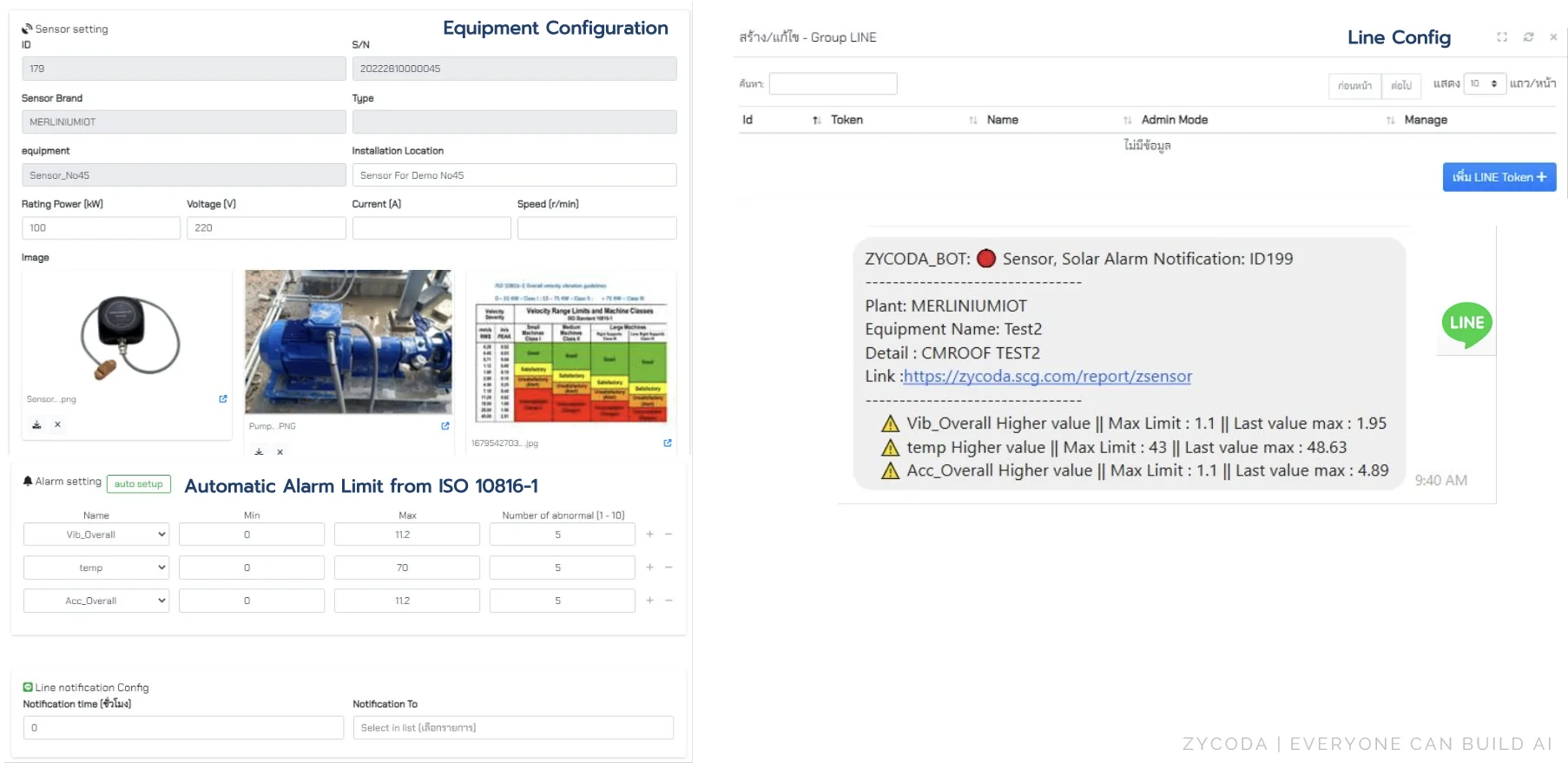This screenshot has width=1568, height=769.
Task: Click the Current (A) field
Action: [432, 228]
